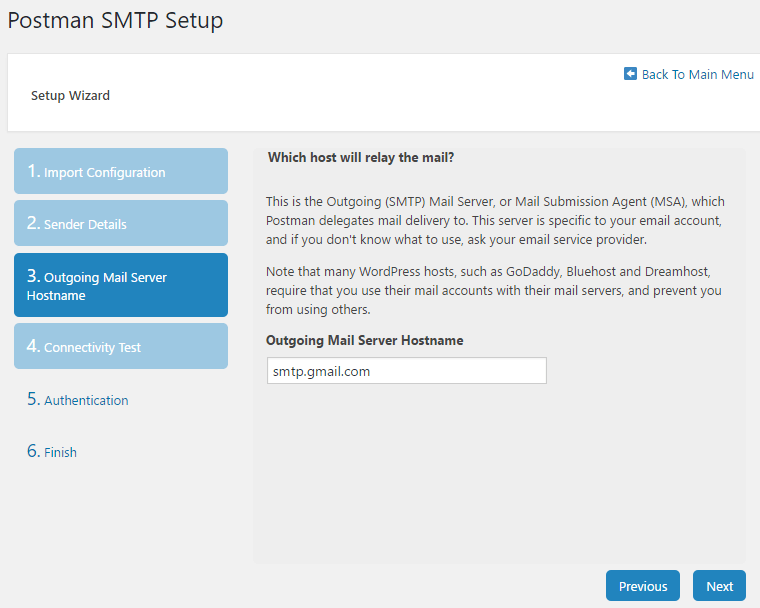Select Outgoing Mail Server Hostname step
Screen dimensions: 760x608
121,285
